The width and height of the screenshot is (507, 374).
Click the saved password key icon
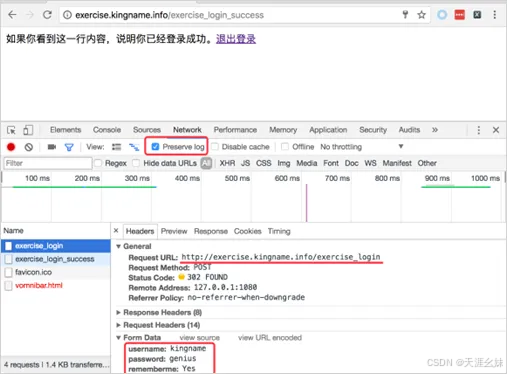(405, 15)
